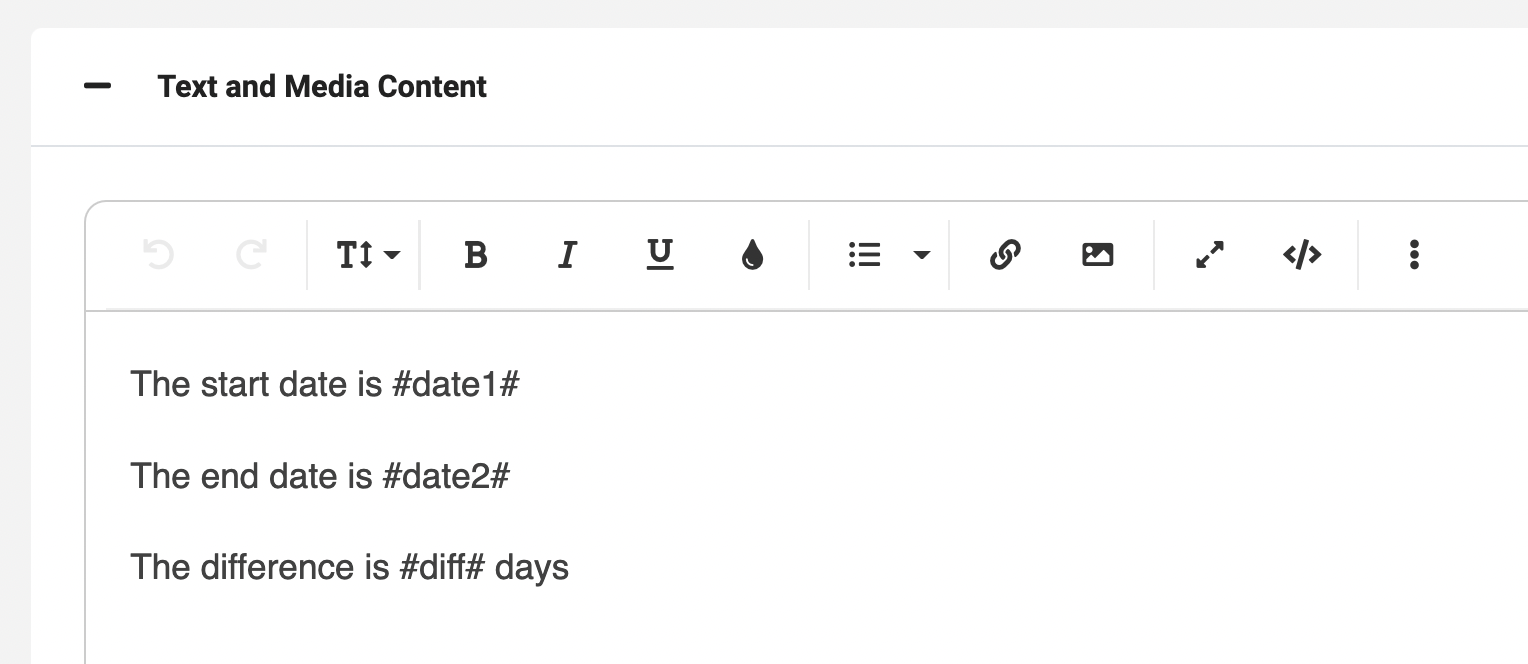Screen dimensions: 1528x664
Task: Open the text color droplet picker
Action: point(752,255)
